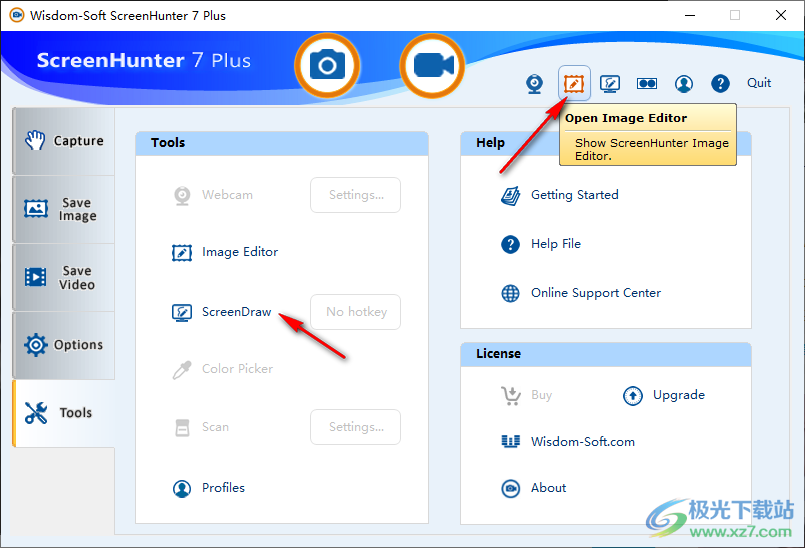Click the Upgrade arrow icon

point(632,395)
